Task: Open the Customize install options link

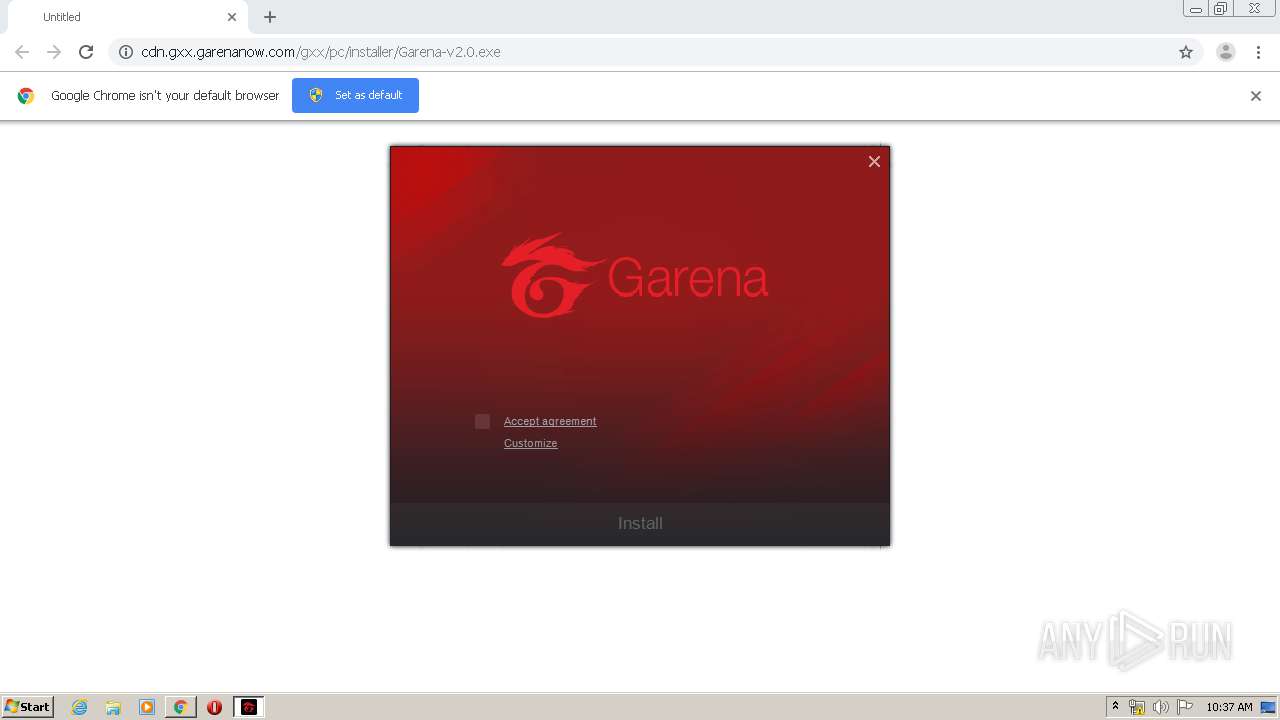Action: click(530, 443)
